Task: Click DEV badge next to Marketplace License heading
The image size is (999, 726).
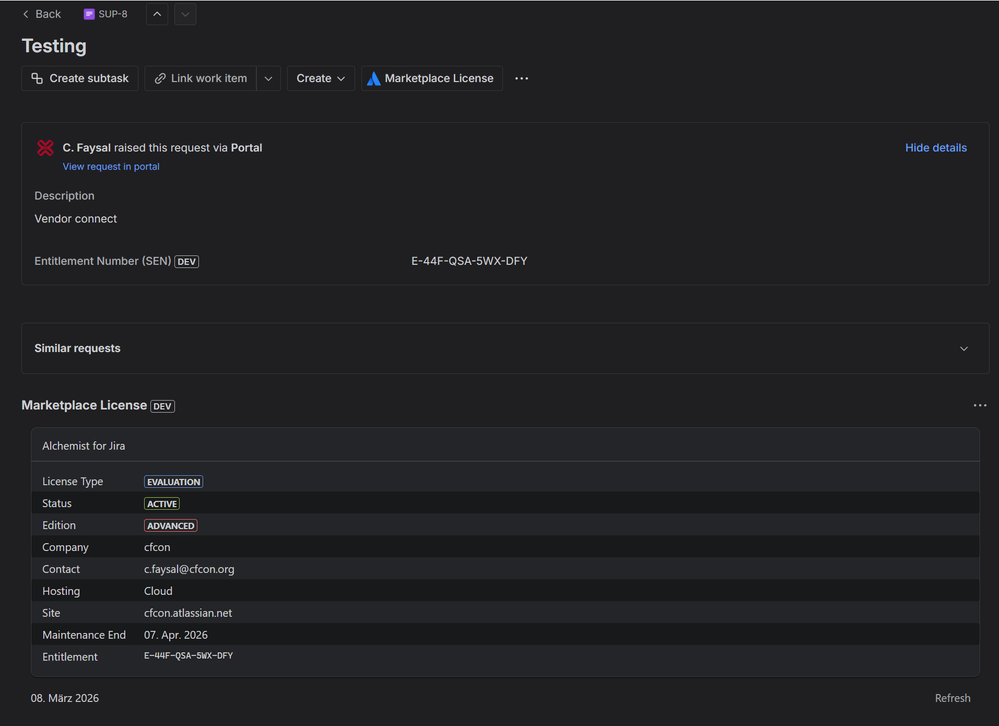Action: [x=162, y=406]
